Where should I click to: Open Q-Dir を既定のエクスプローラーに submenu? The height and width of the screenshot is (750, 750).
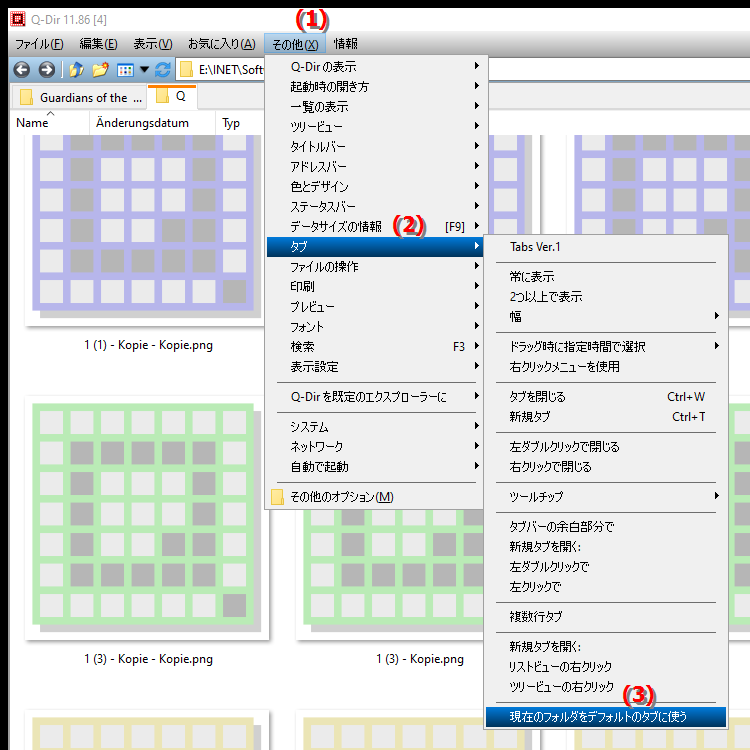pos(375,397)
